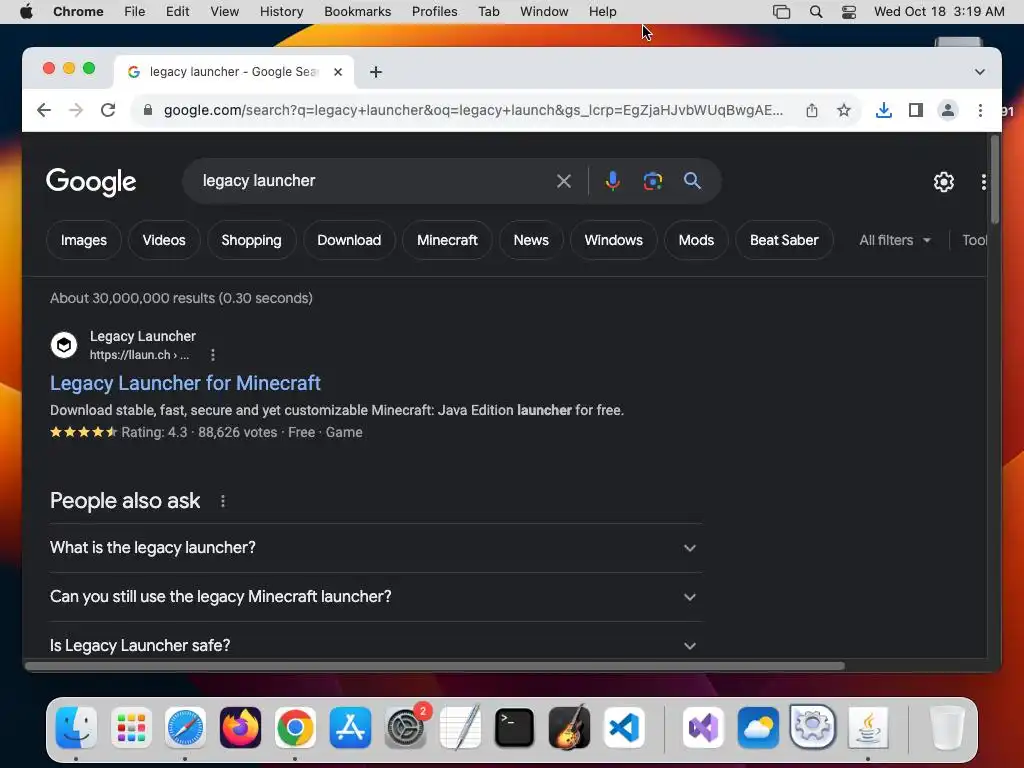Open Launchpad from the Dock
Viewport: 1024px width, 768px height.
click(x=131, y=727)
